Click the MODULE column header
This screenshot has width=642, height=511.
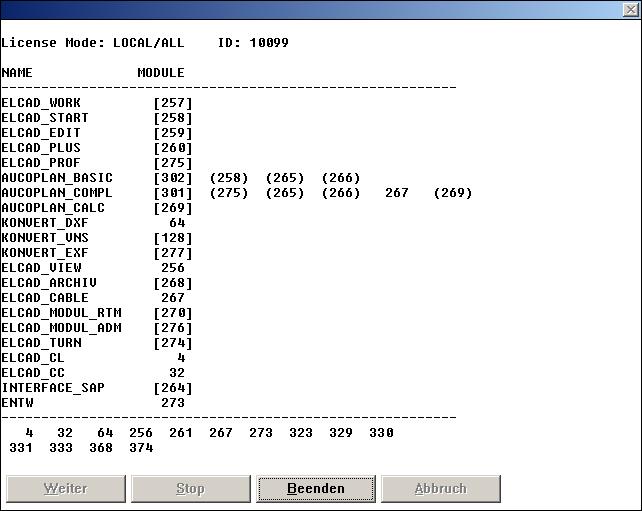(161, 73)
